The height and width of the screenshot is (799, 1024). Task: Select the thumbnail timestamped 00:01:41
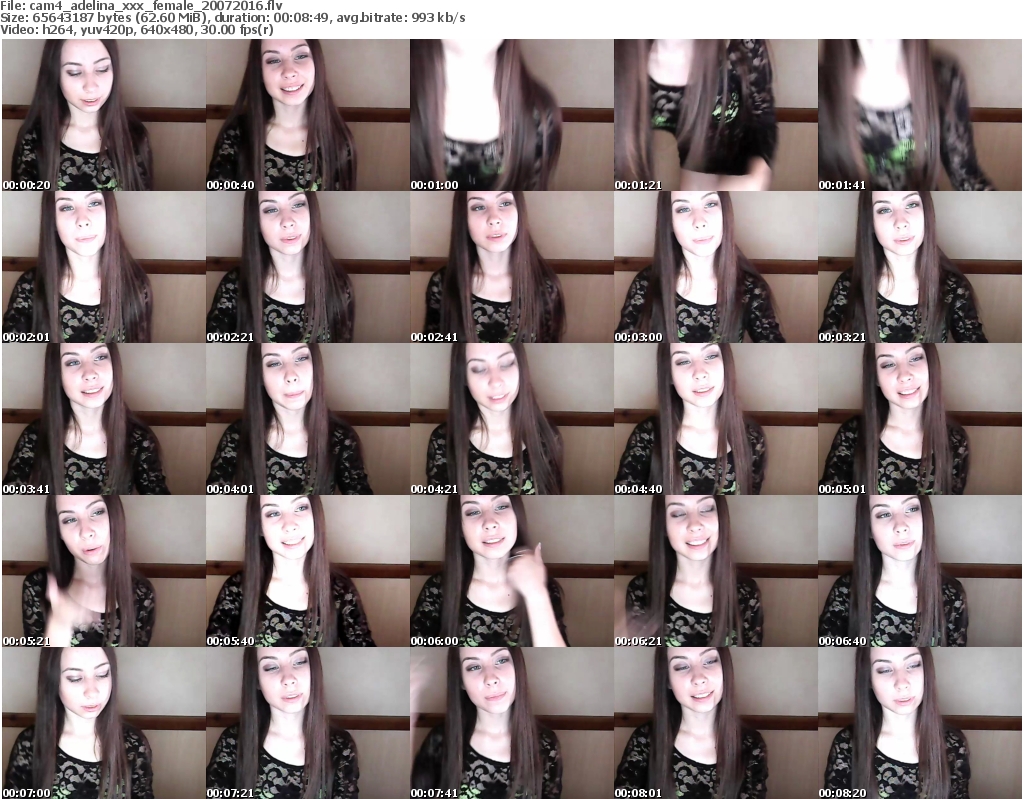pyautogui.click(x=920, y=115)
